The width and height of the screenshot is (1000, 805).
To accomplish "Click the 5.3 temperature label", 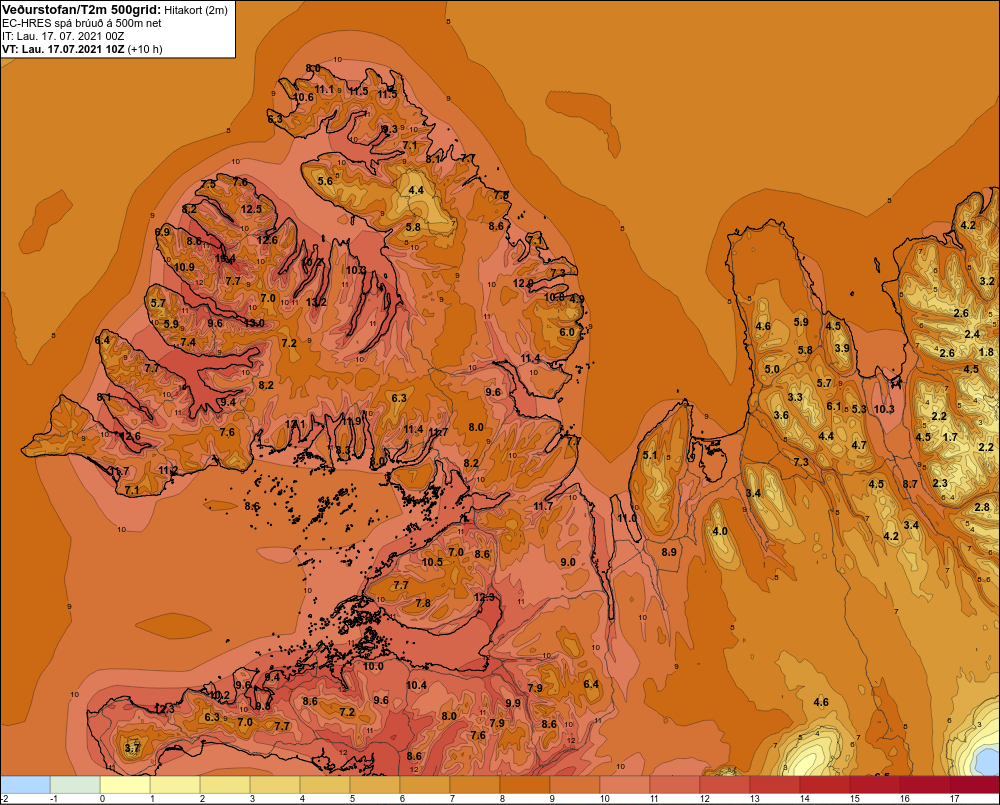I will pyautogui.click(x=859, y=410).
